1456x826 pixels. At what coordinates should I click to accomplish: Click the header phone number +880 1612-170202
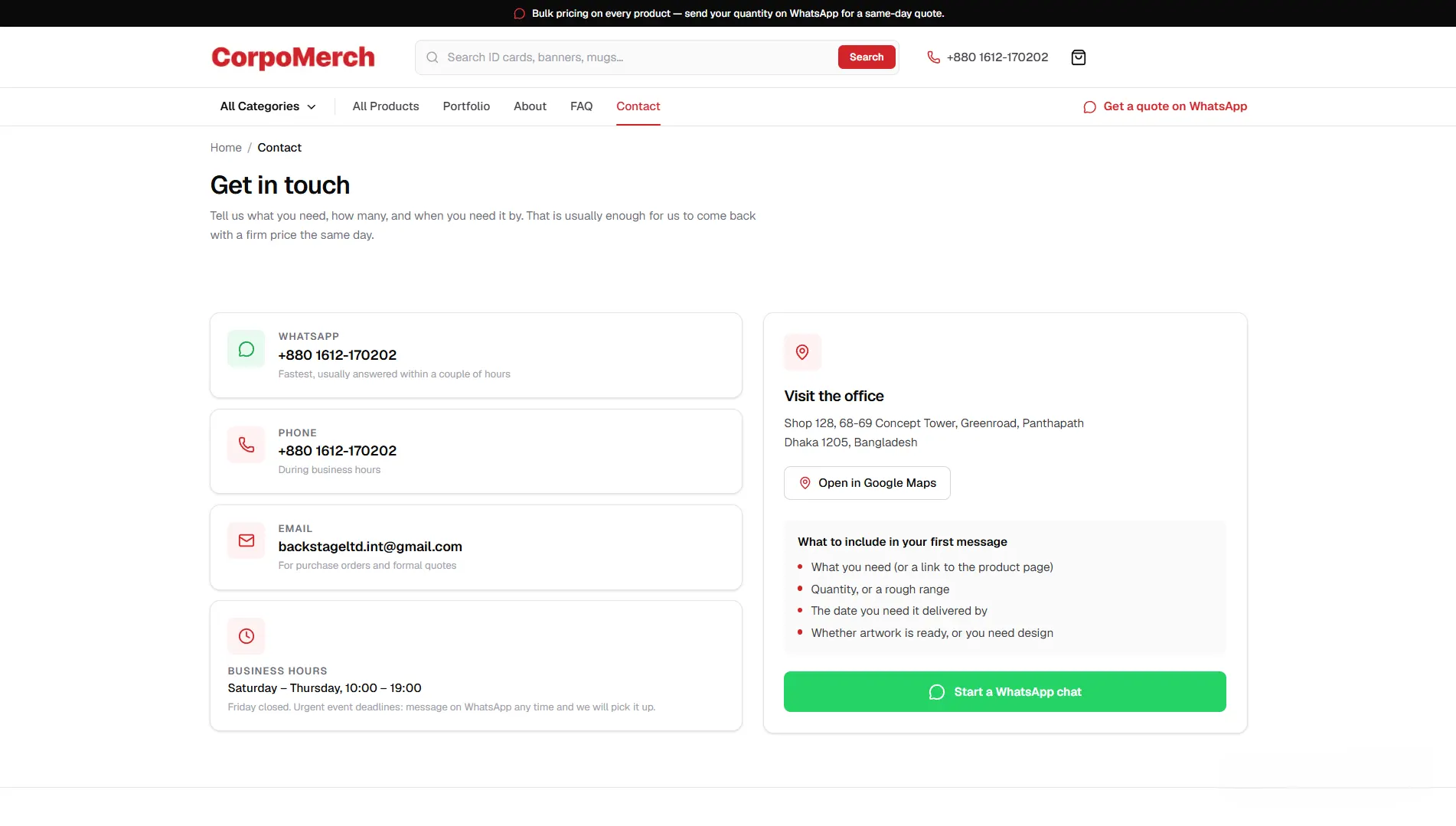tap(997, 57)
